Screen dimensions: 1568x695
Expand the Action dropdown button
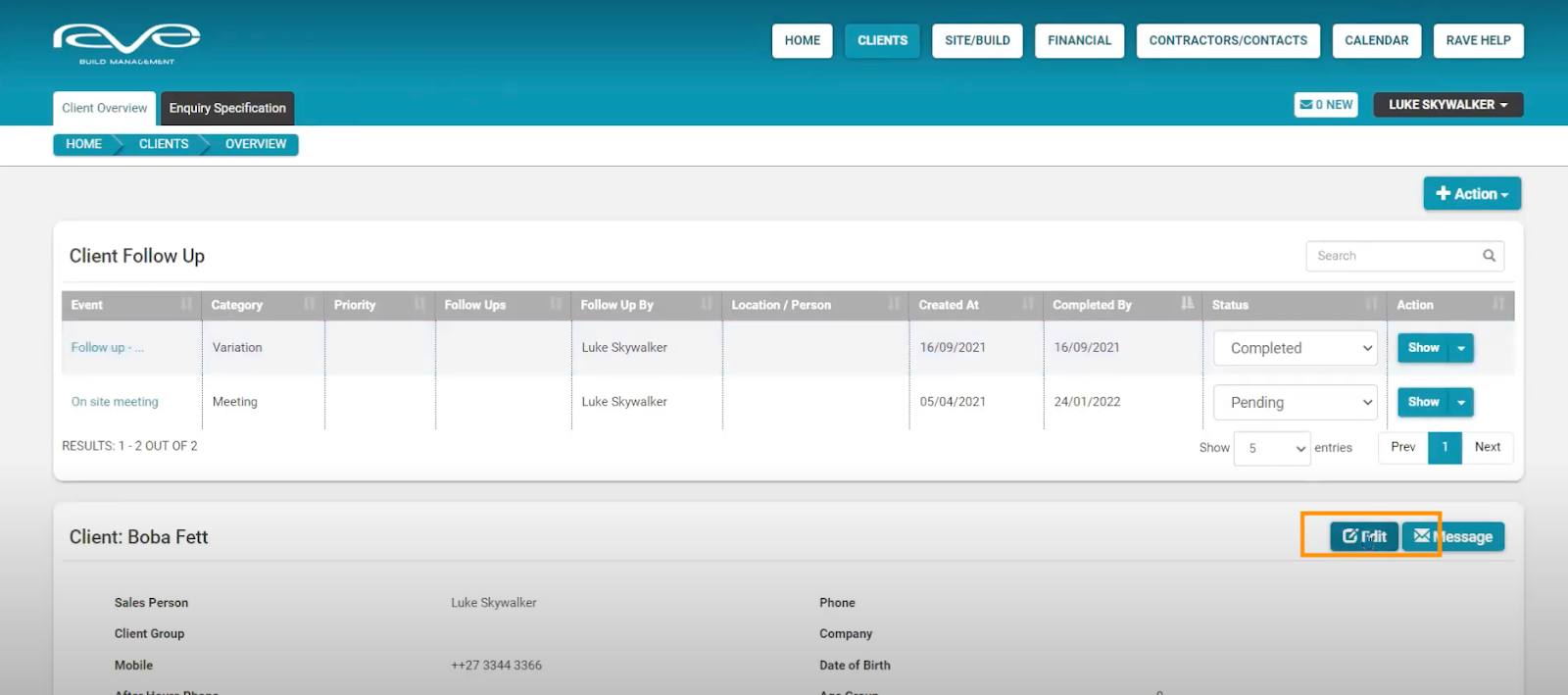click(x=1471, y=194)
